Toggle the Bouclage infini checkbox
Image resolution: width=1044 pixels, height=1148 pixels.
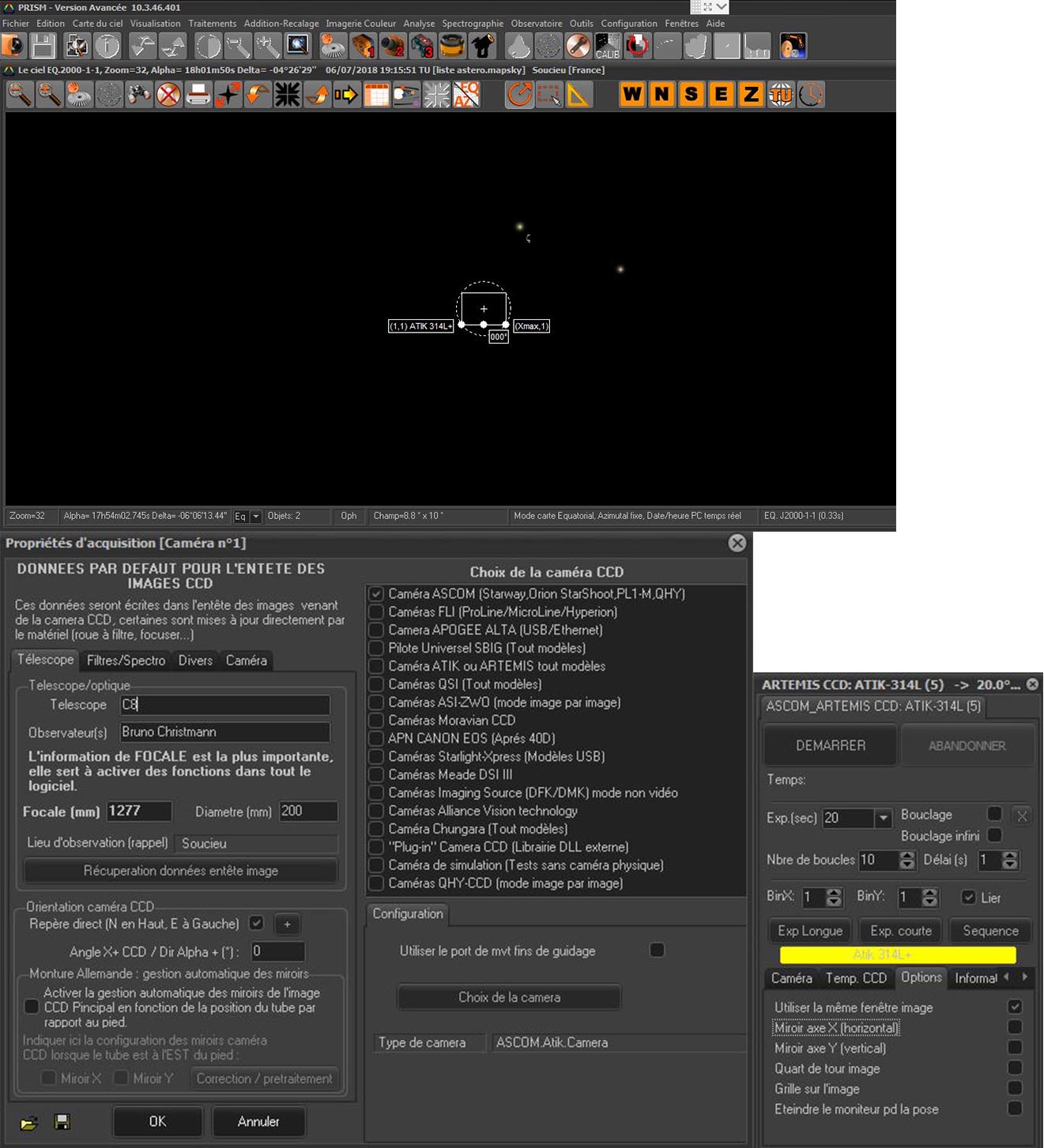point(994,835)
